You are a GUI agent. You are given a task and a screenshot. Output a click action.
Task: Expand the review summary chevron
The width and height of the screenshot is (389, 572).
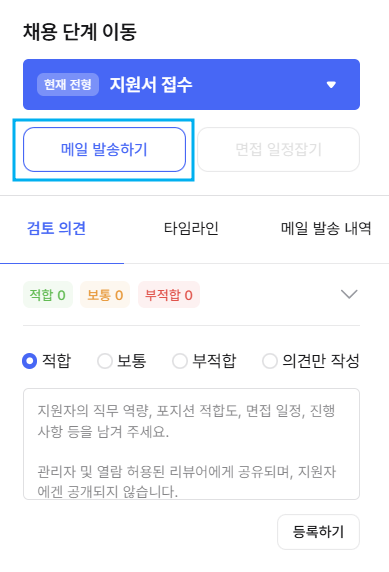(349, 294)
